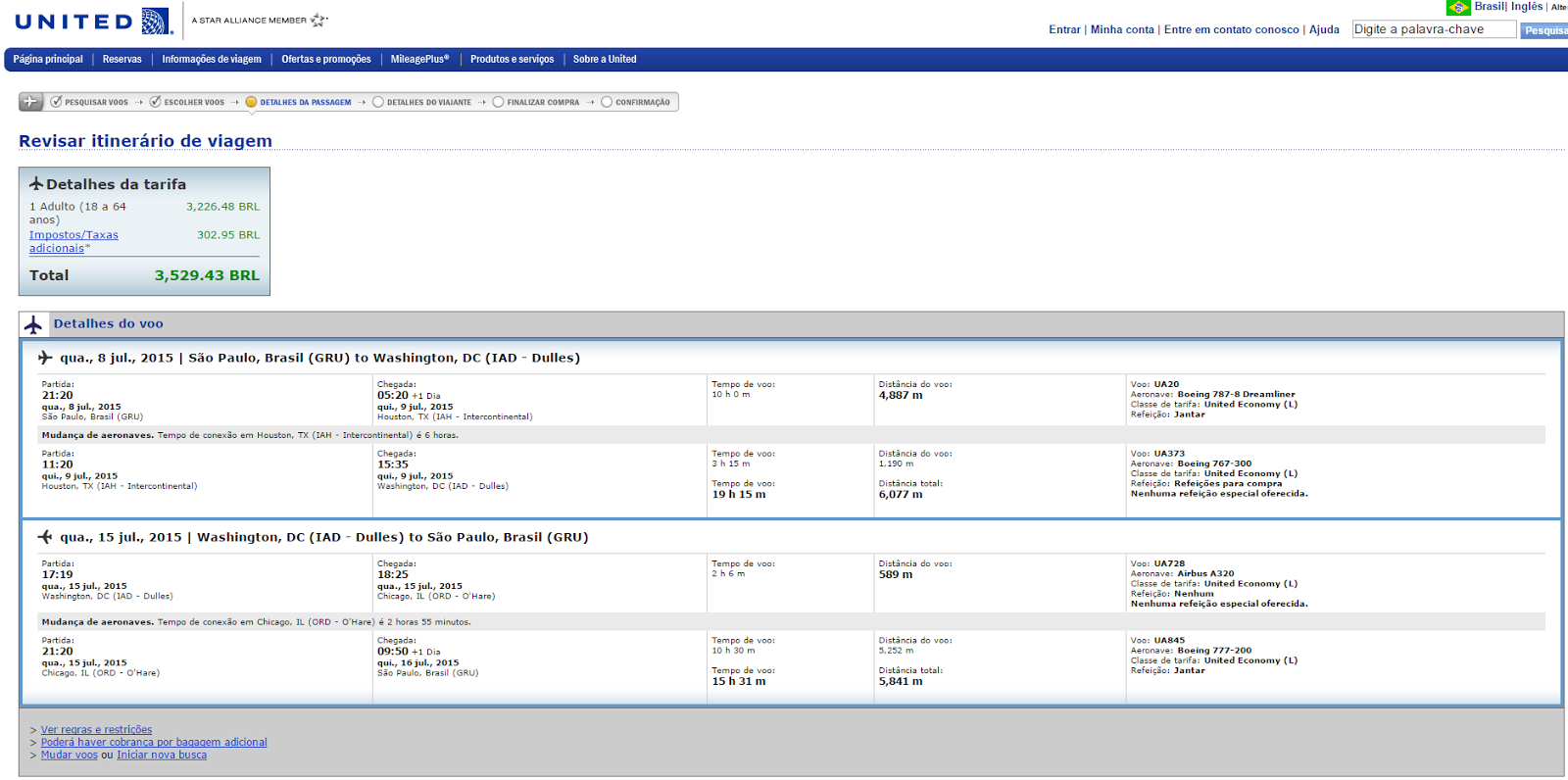1568x780 pixels.
Task: Select the Confirmação step
Action: pos(635,102)
